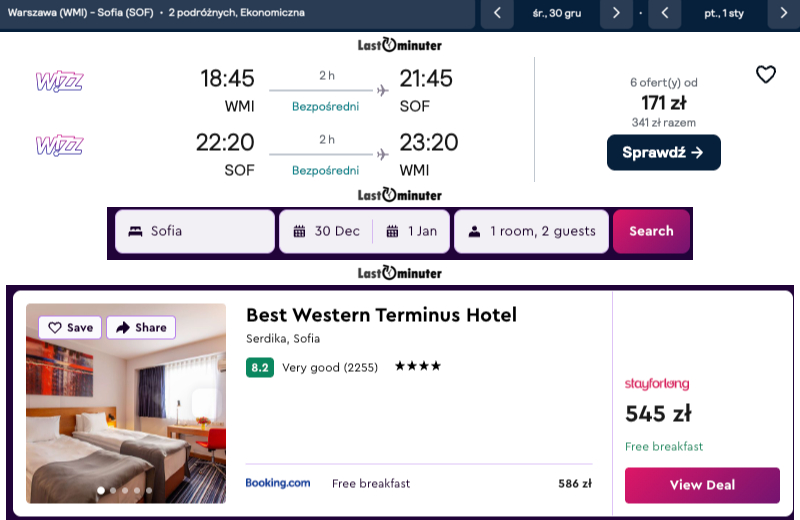Viewport: 800px width, 520px height.
Task: Go to next day after pt., 1 sty
Action: coord(783,13)
